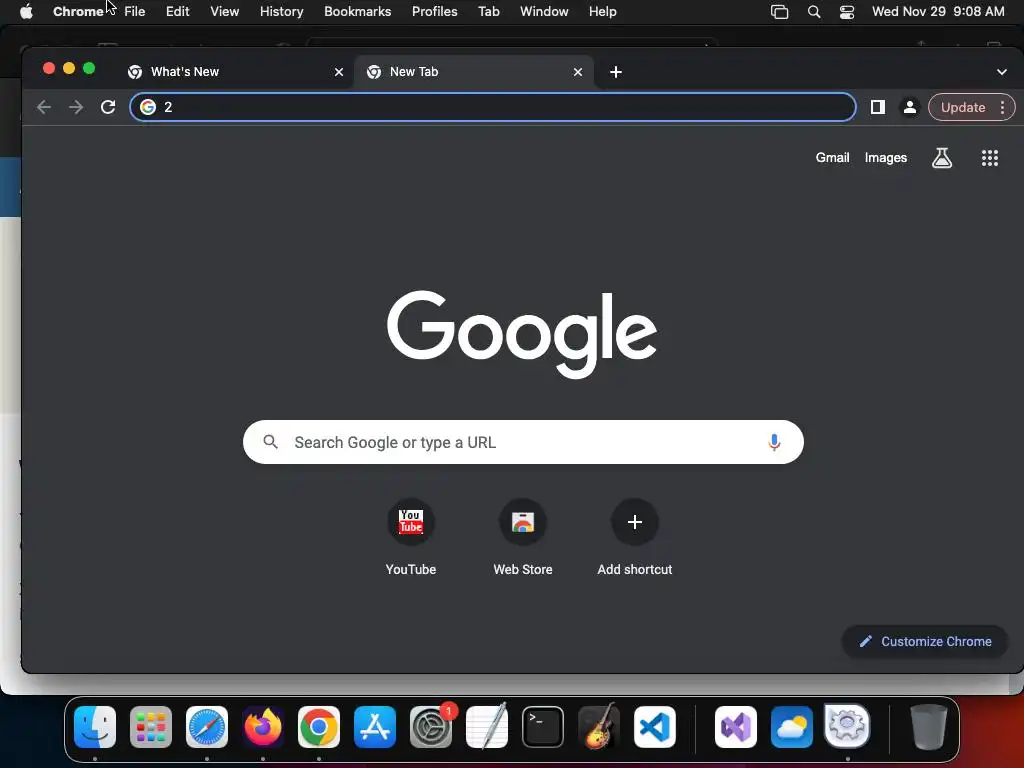Open the Chrome application menu
The height and width of the screenshot is (768, 1024).
coord(78,12)
